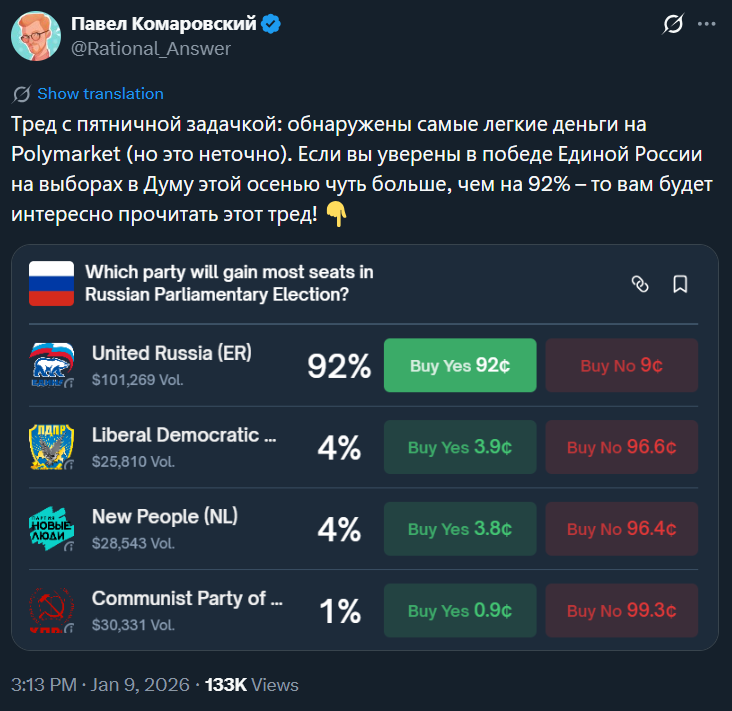Screen dimensions: 732x711
Task: Open the three-dot more options menu
Action: point(707,24)
